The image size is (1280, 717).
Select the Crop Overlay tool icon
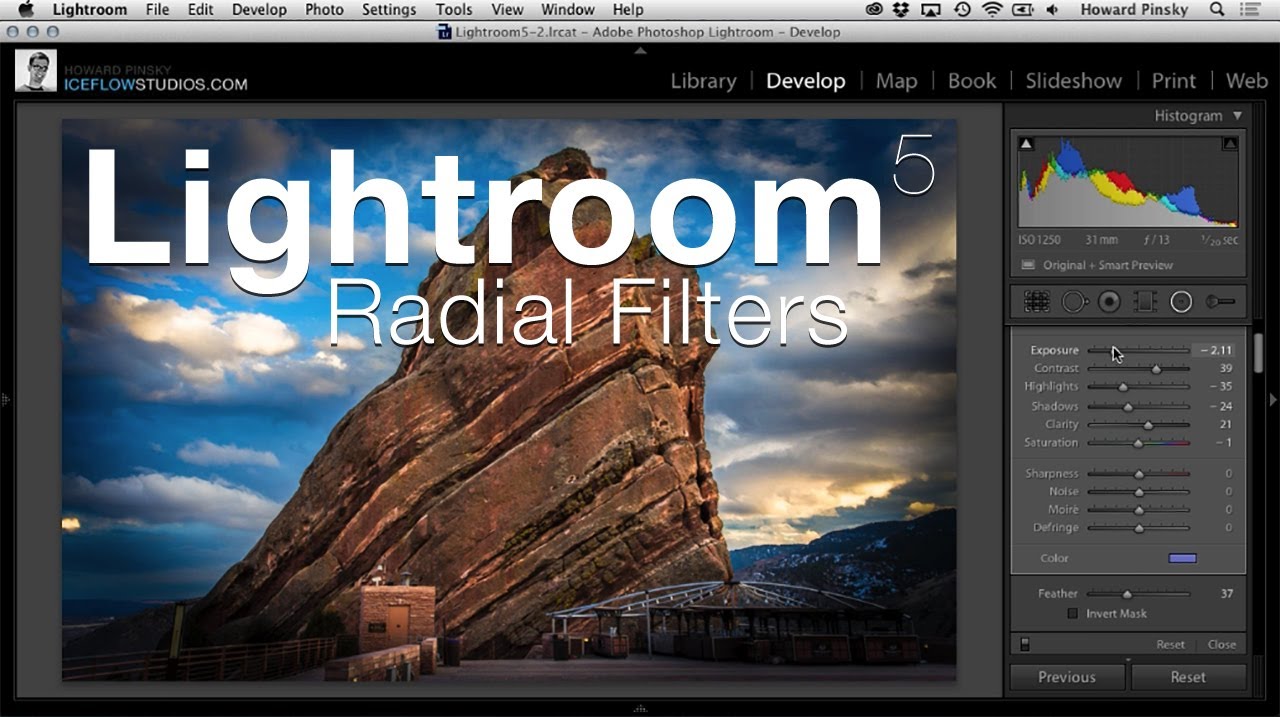(x=1036, y=301)
